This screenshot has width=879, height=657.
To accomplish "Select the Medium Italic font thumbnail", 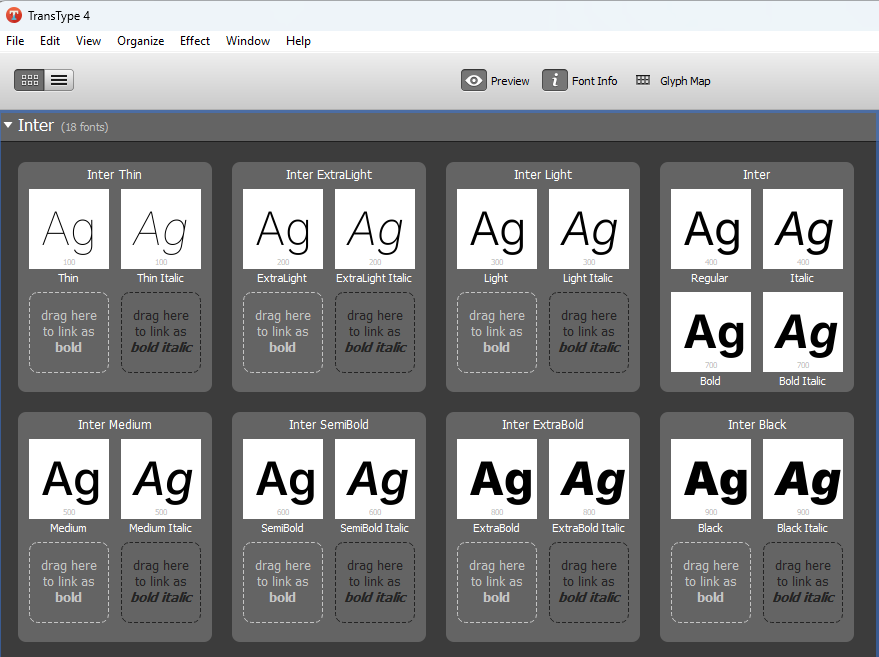I will (x=161, y=479).
